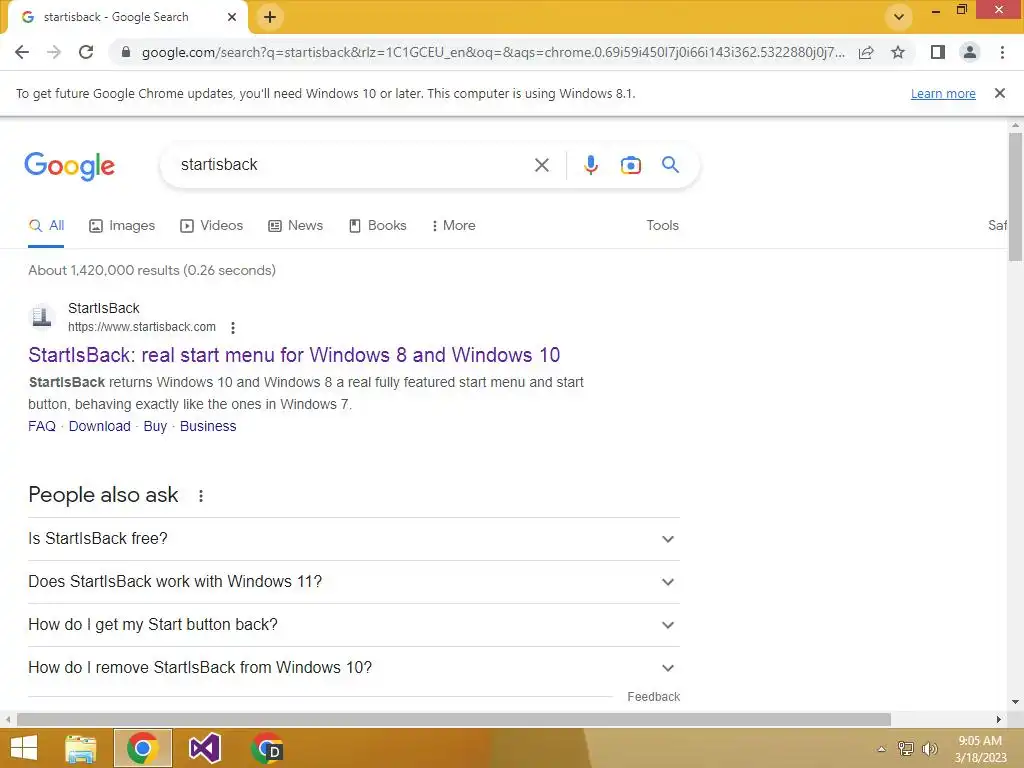
Task: Open the Chrome profile menu
Action: (970, 52)
